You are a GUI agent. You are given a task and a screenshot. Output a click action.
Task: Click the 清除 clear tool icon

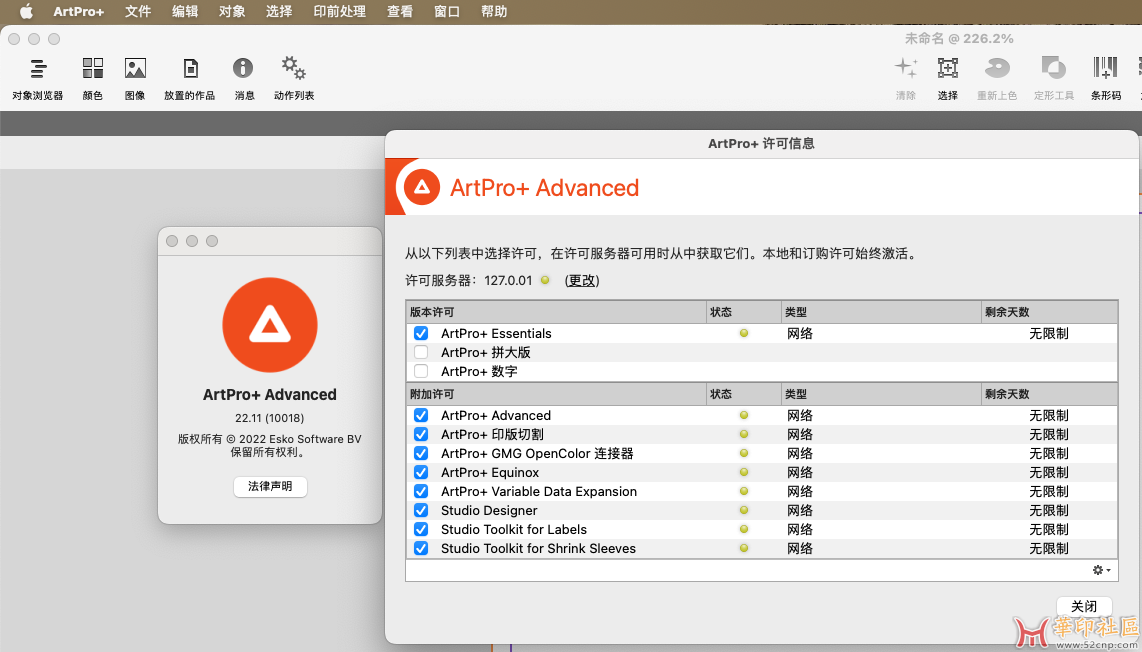pyautogui.click(x=906, y=79)
